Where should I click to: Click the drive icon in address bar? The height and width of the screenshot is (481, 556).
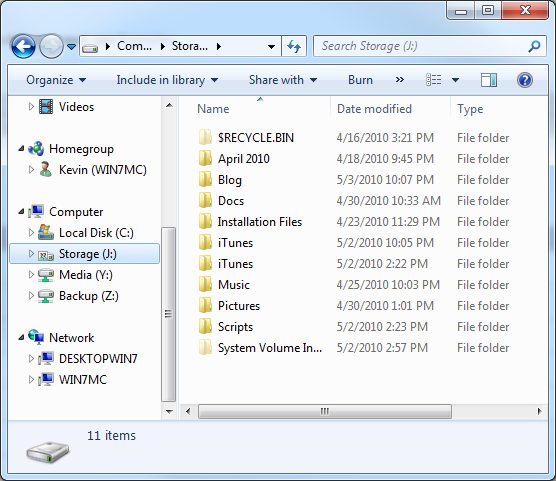[x=90, y=47]
